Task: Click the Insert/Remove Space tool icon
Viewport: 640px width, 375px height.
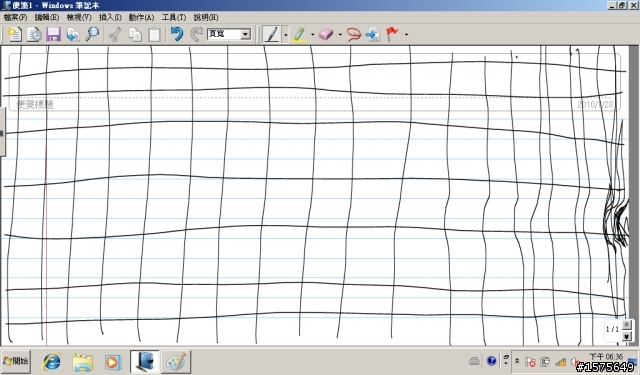Action: point(373,34)
